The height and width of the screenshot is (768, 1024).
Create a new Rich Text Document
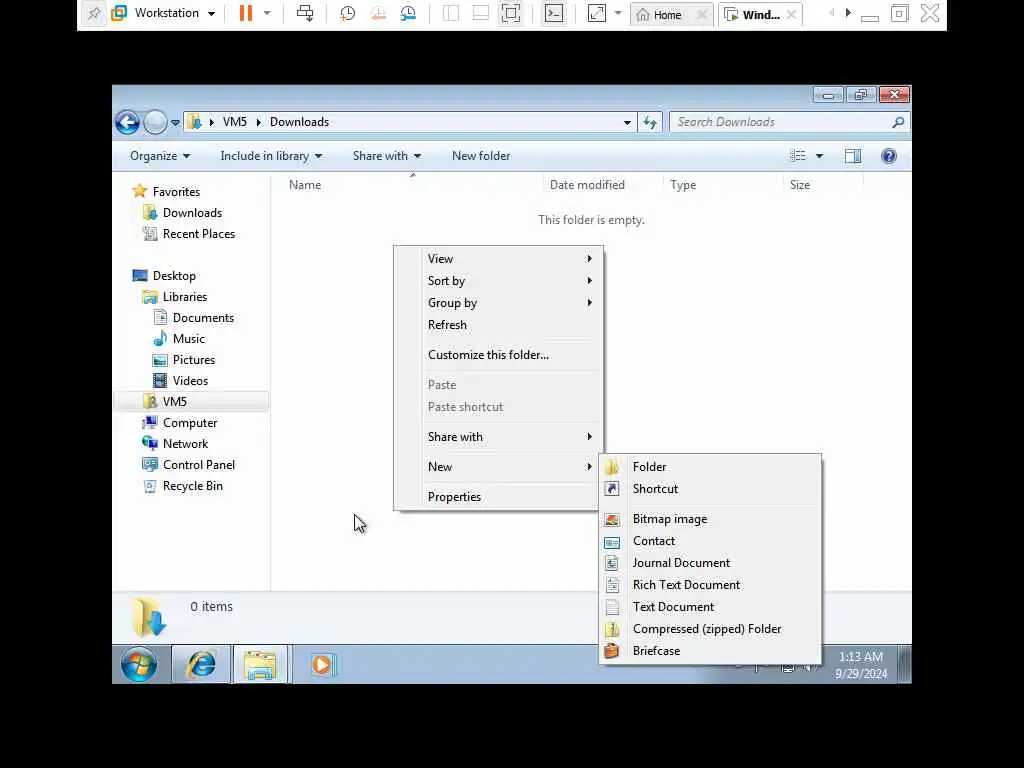(x=710, y=585)
